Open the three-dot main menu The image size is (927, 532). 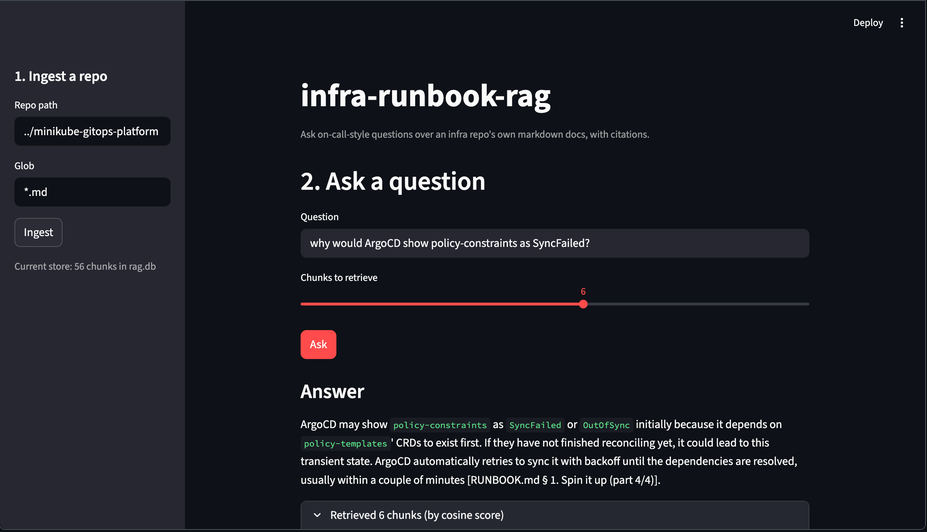pos(902,22)
